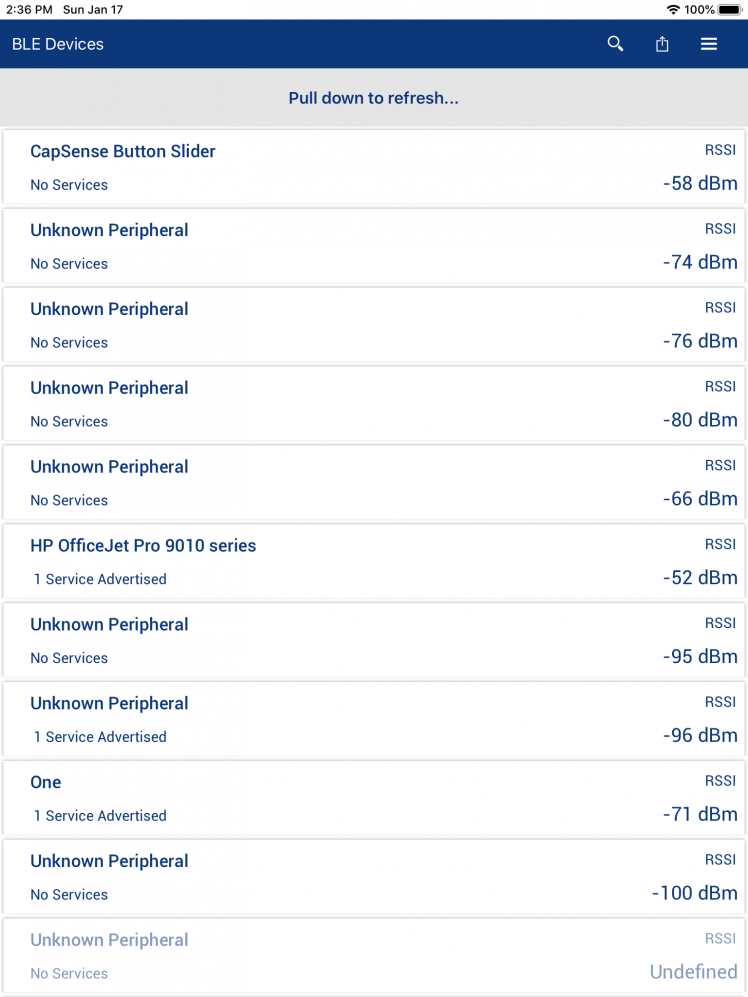Open the share icon in header
748x997 pixels.
(662, 44)
